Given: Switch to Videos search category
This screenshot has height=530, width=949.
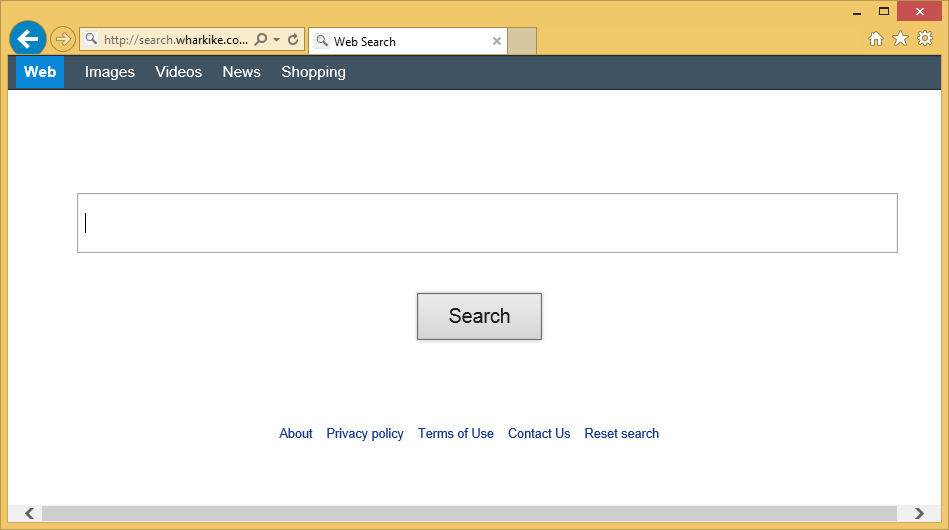Looking at the screenshot, I should [x=178, y=72].
